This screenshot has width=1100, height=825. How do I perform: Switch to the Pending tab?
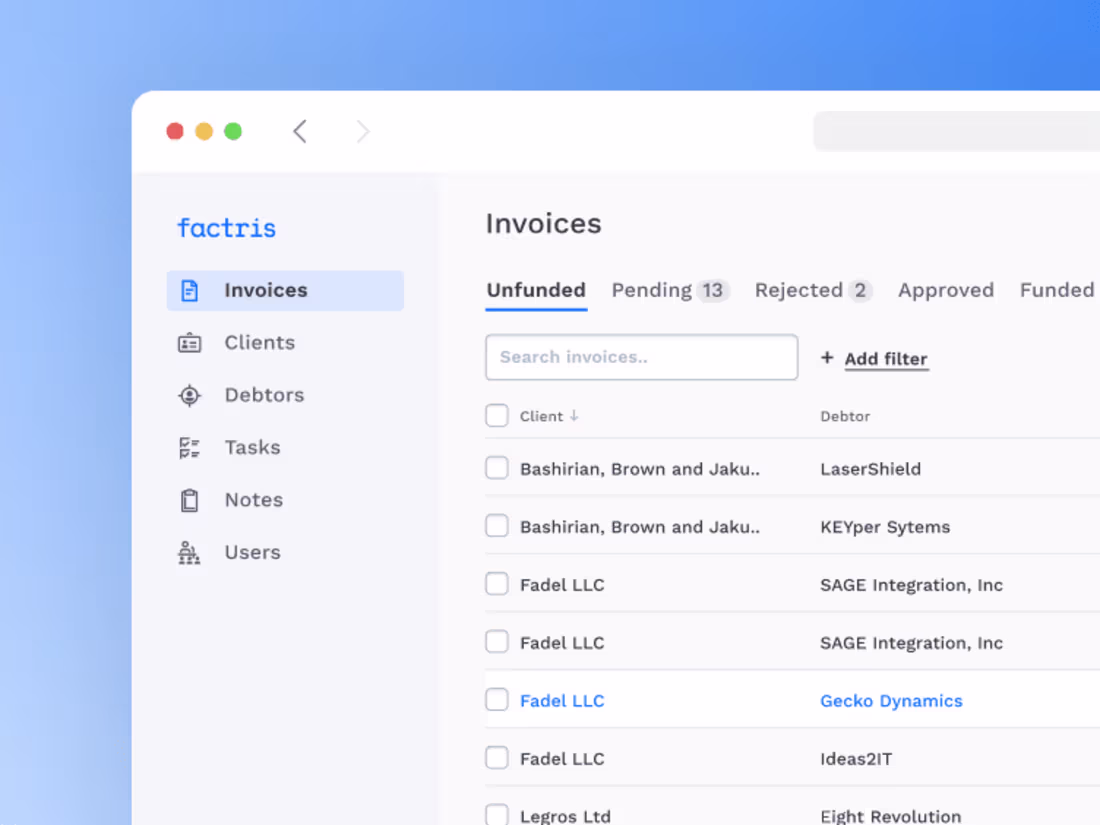(654, 290)
